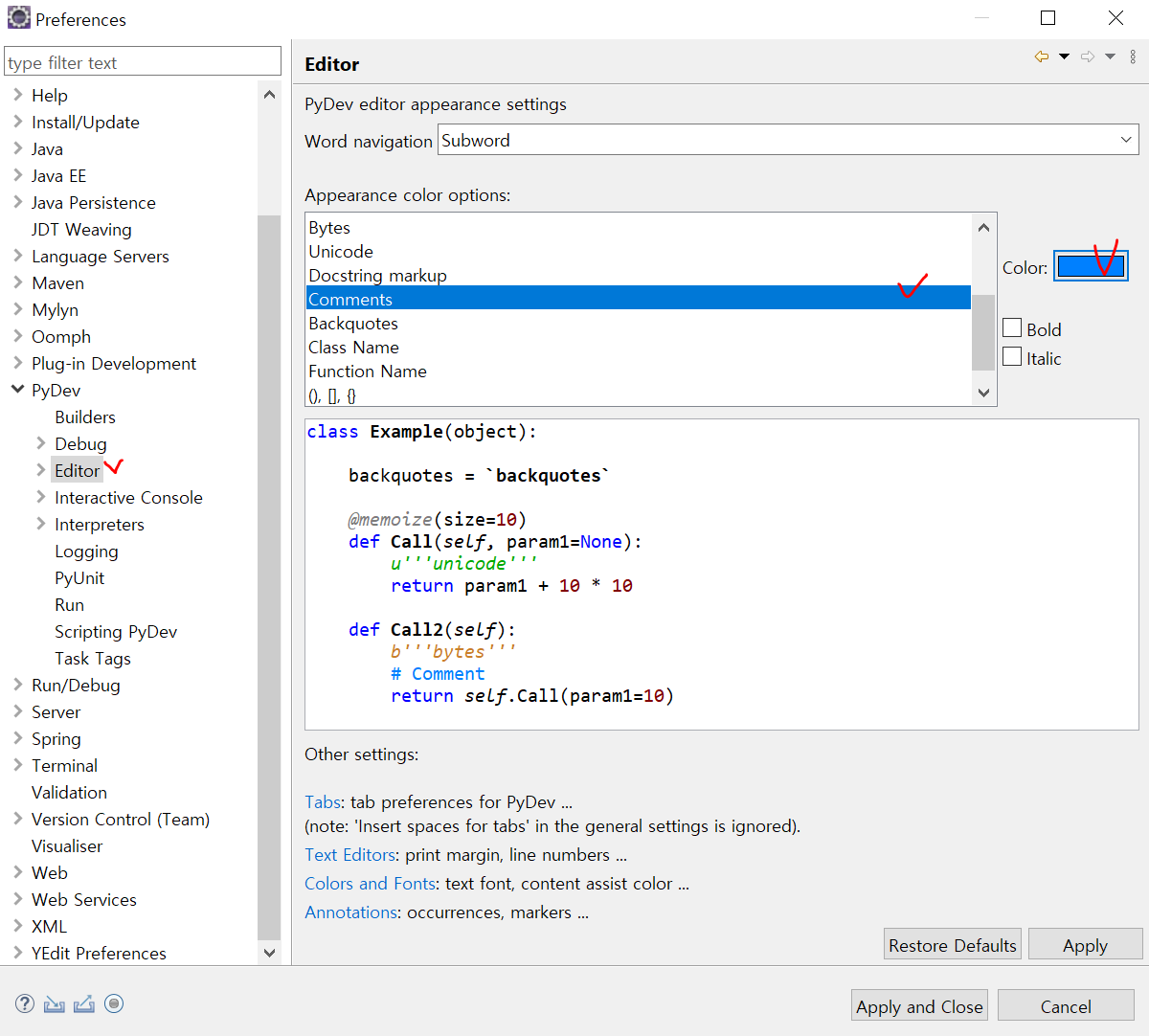The width and height of the screenshot is (1149, 1036).
Task: Enable the Bold checkbox
Action: pyautogui.click(x=1012, y=327)
